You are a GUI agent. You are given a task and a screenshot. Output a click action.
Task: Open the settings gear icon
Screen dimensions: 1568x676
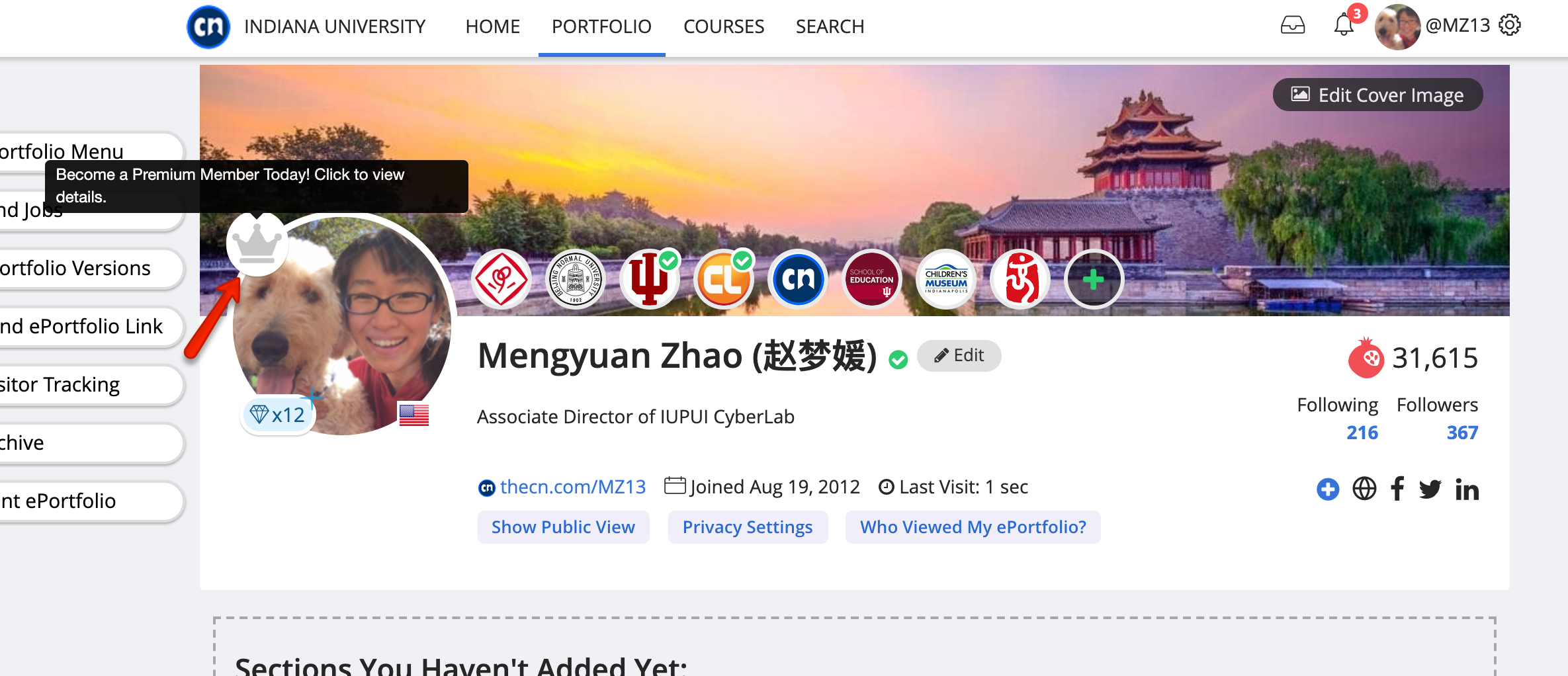click(x=1510, y=25)
